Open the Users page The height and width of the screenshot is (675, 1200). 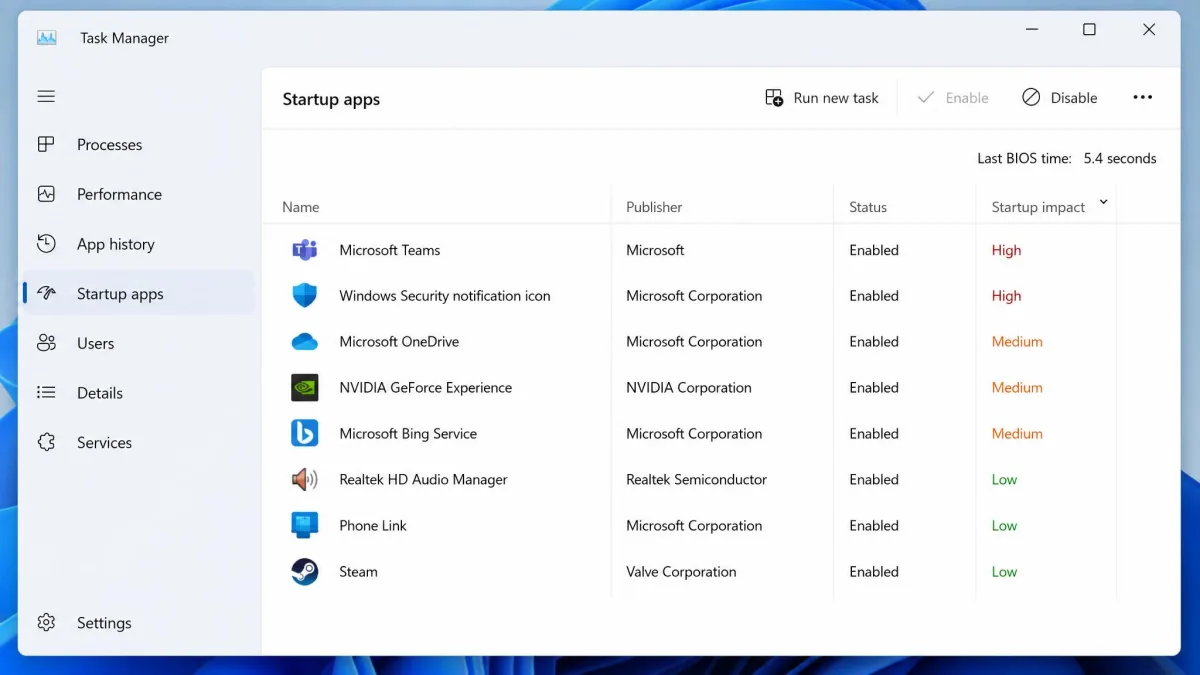tap(138, 343)
